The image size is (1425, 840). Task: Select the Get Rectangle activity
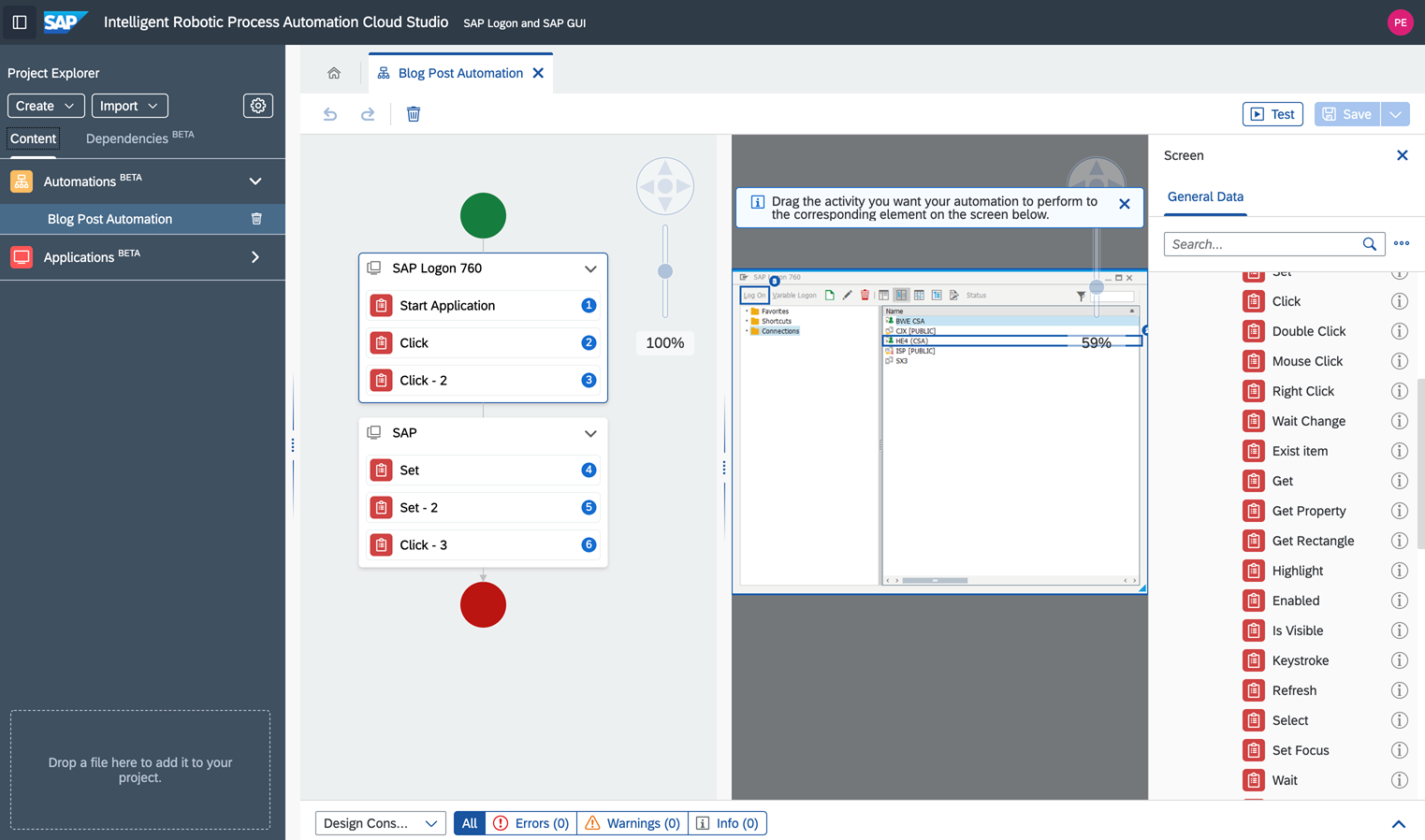click(1313, 541)
